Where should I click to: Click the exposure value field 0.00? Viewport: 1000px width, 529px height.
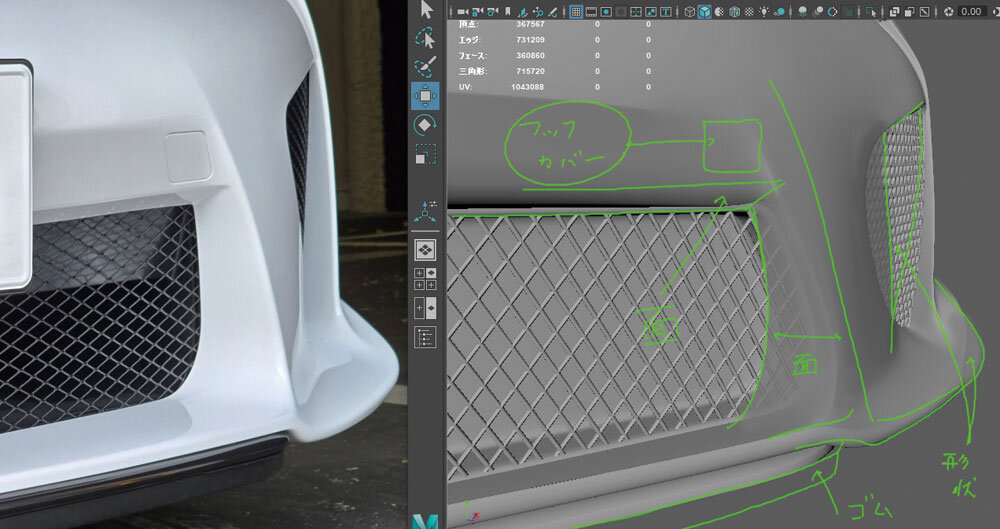970,12
